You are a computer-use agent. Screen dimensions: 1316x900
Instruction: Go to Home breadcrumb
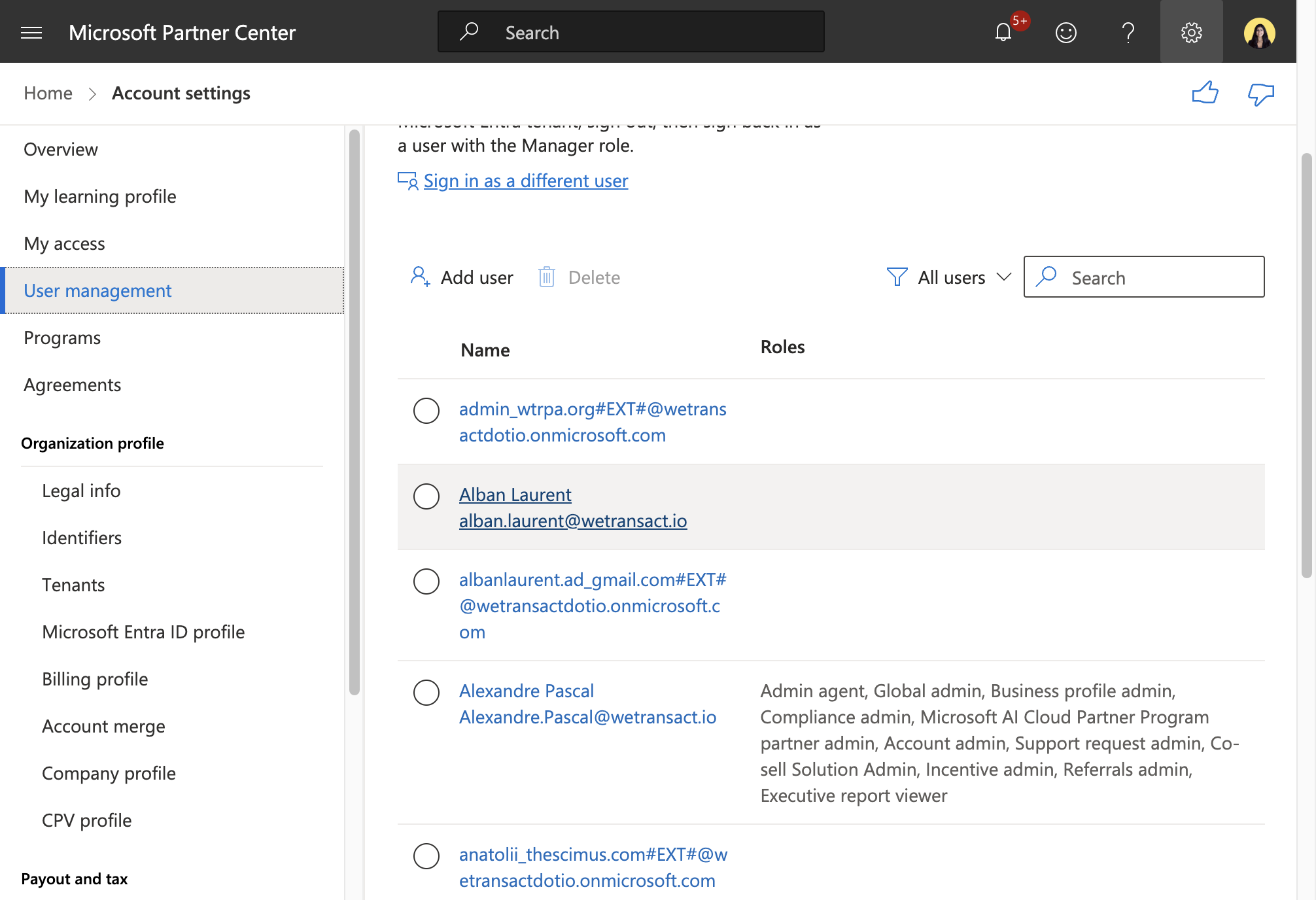pyautogui.click(x=48, y=93)
